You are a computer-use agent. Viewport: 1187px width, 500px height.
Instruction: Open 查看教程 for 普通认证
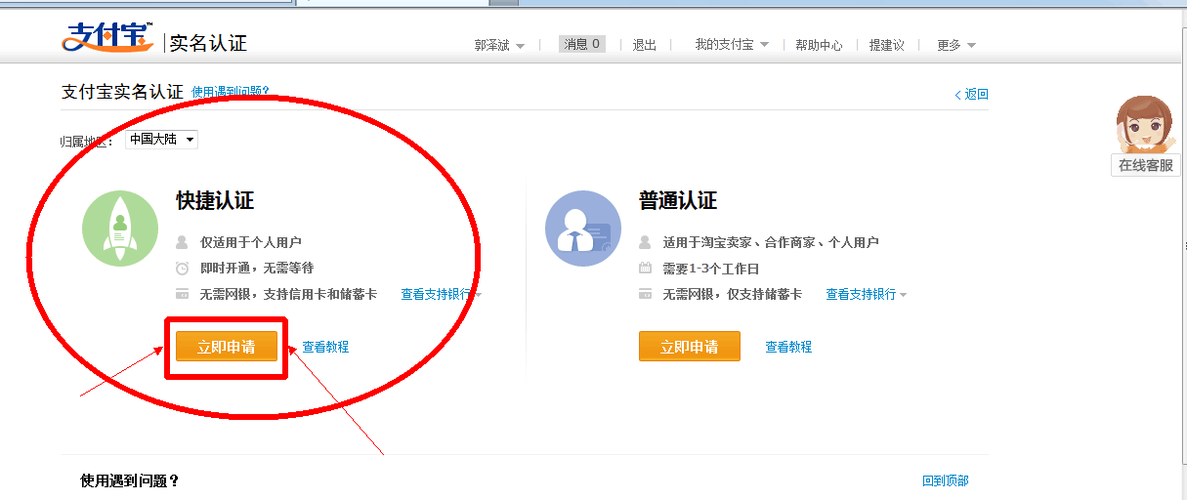(x=788, y=347)
